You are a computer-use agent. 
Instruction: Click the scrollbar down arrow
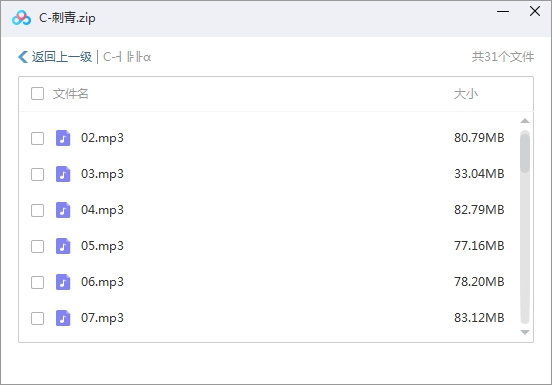pyautogui.click(x=525, y=332)
